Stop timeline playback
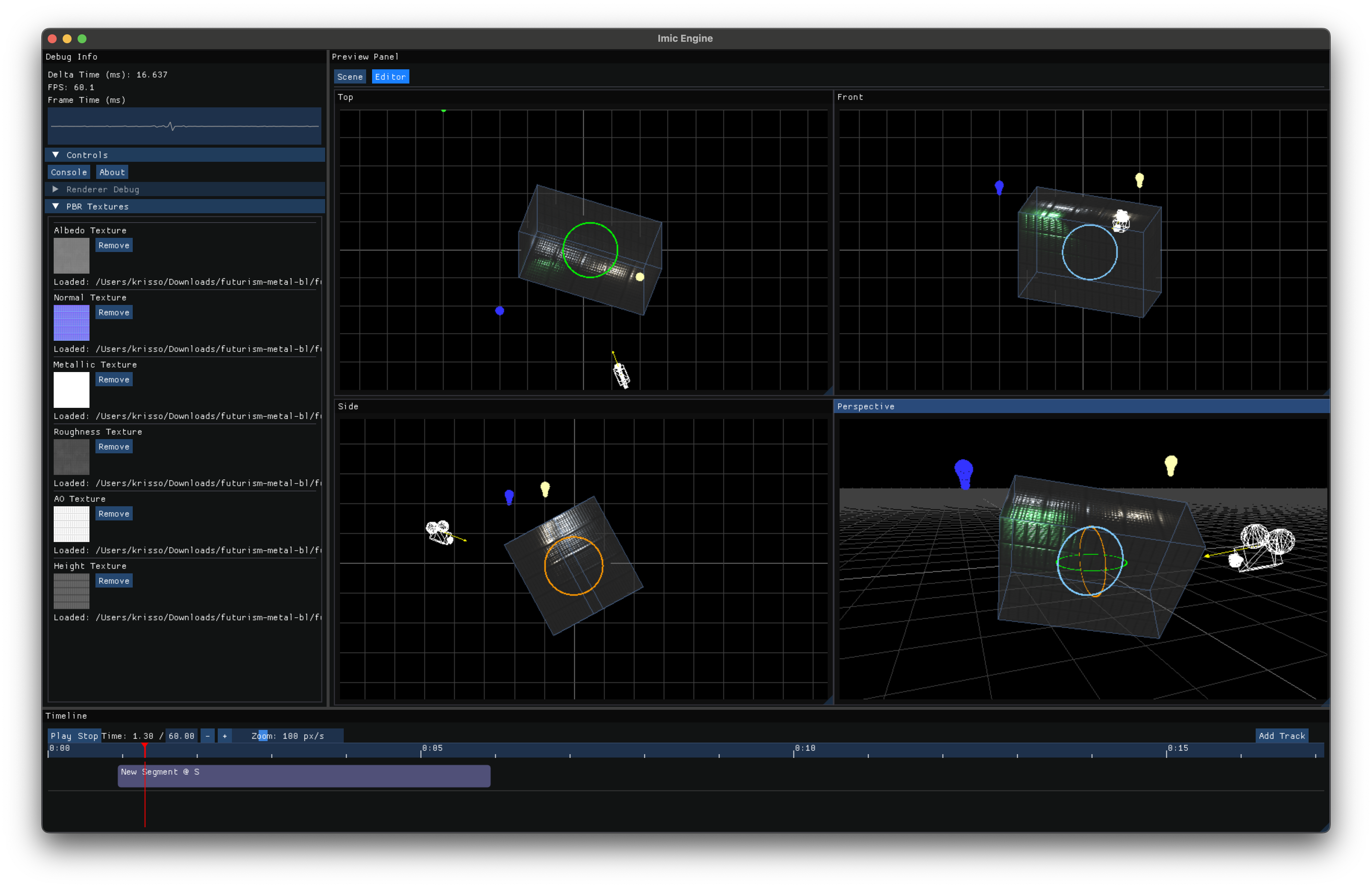Screen dimensions: 1372x888 point(88,736)
